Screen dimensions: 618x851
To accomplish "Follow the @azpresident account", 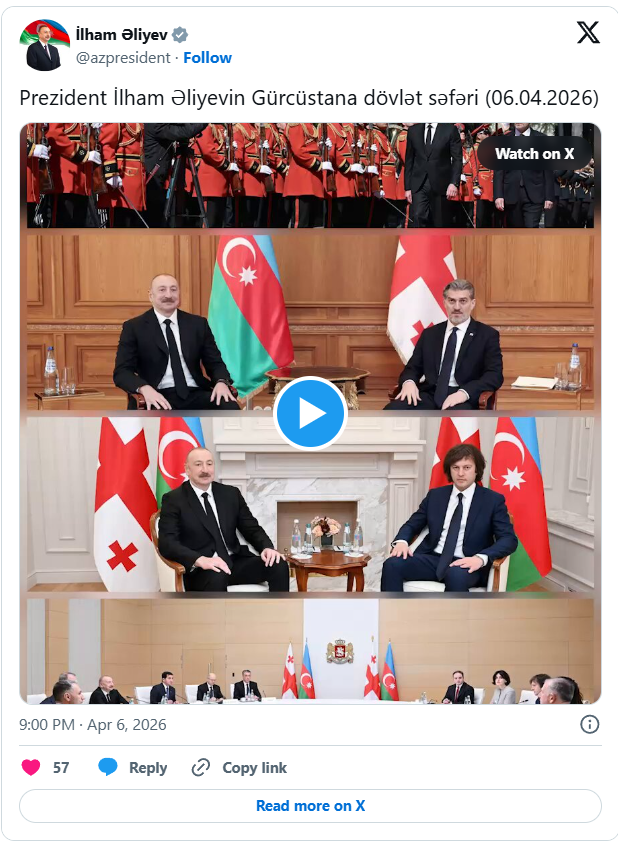I will coord(207,58).
